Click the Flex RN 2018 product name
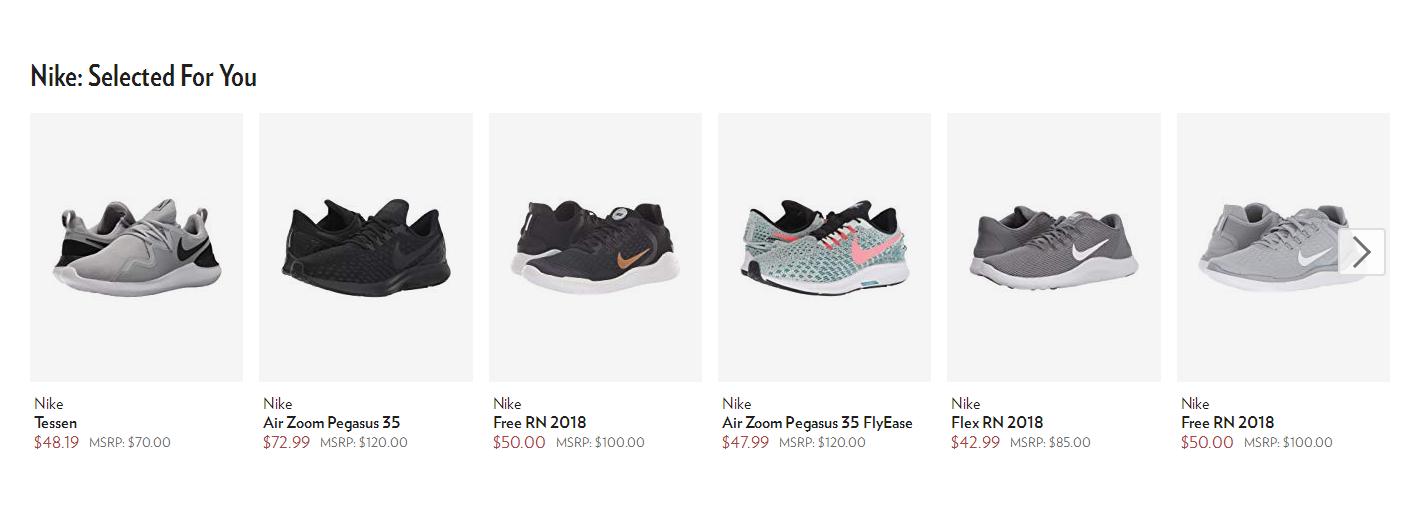 point(997,423)
